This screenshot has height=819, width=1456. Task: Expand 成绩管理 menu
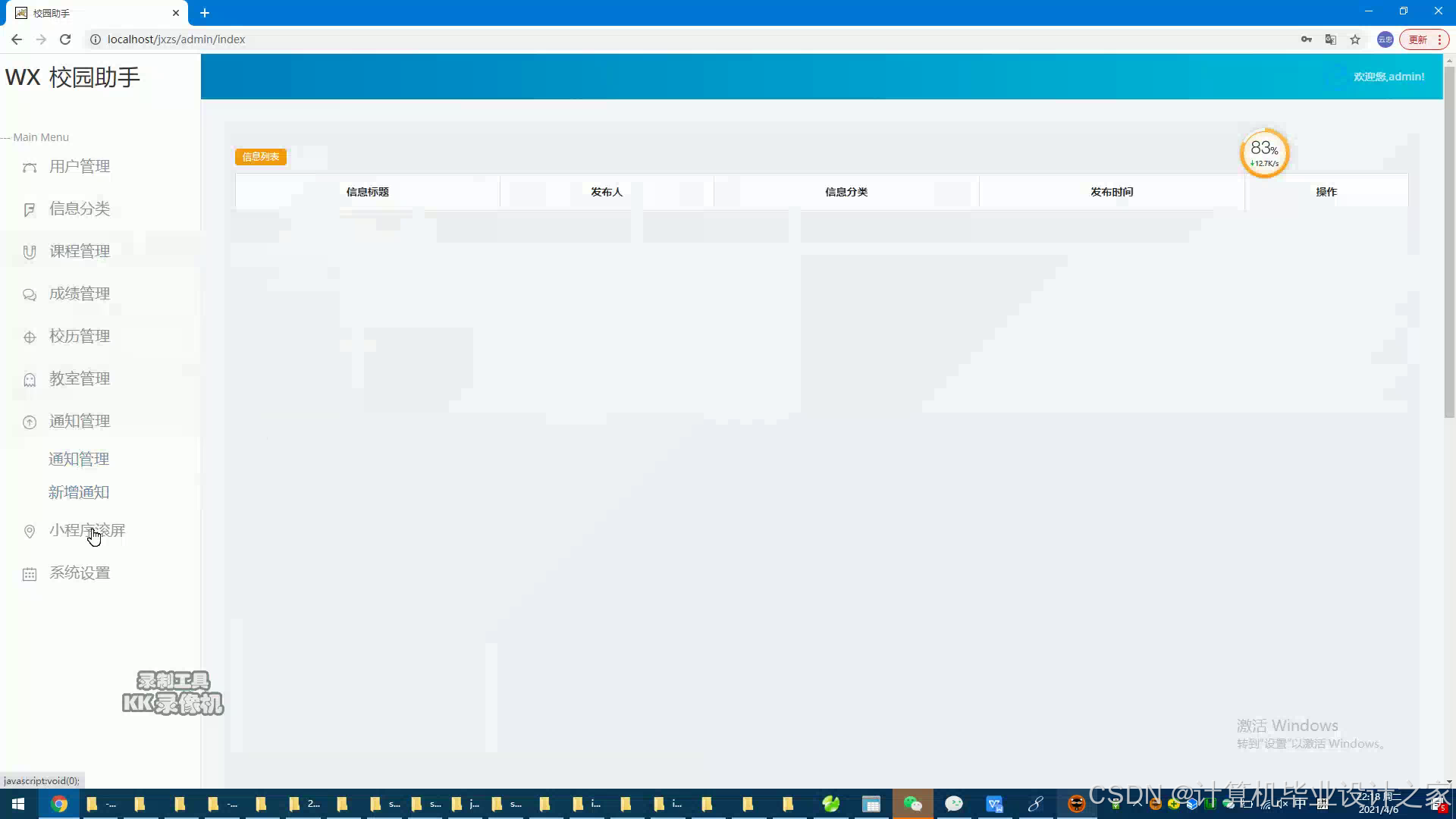pos(80,294)
